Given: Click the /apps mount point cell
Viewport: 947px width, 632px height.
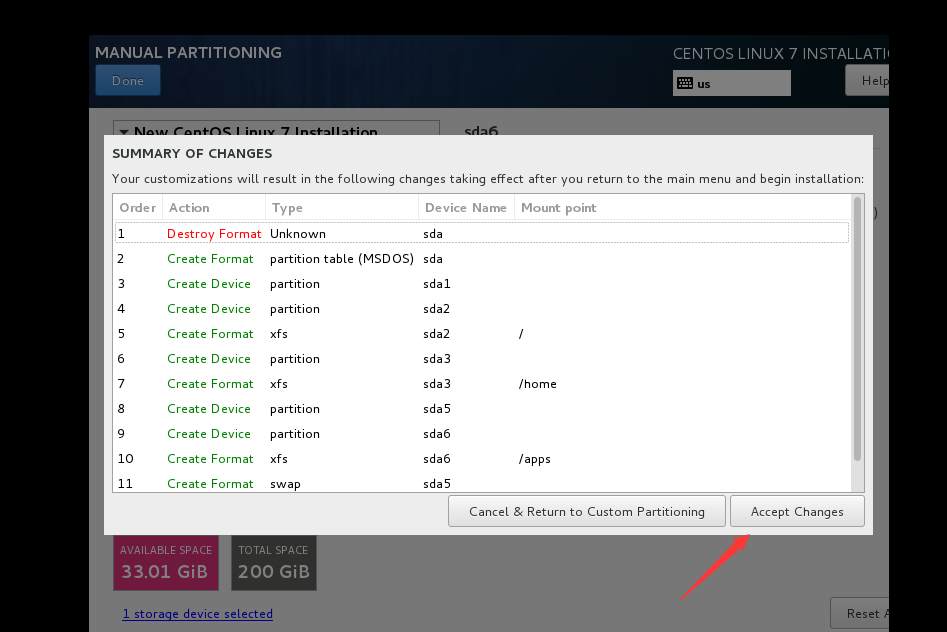Looking at the screenshot, I should 534,459.
